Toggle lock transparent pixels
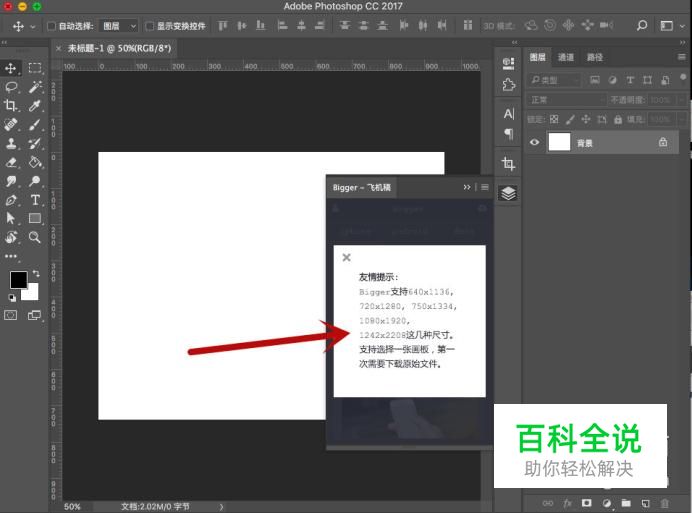The image size is (692, 513). pos(554,119)
